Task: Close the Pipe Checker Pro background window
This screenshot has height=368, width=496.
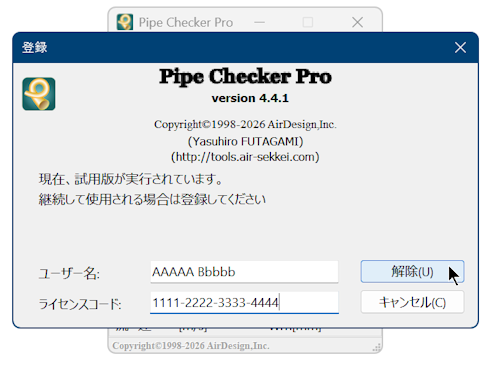Action: (357, 22)
